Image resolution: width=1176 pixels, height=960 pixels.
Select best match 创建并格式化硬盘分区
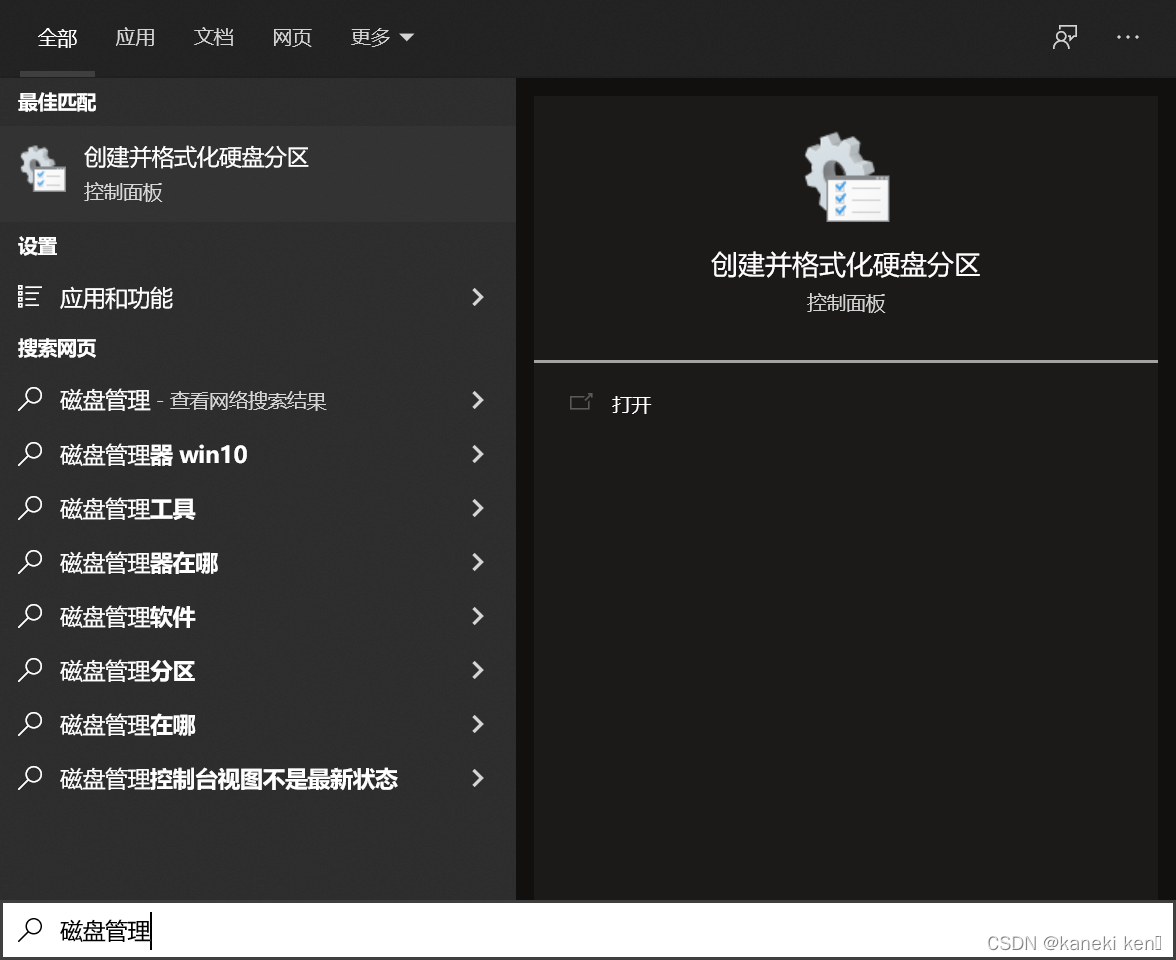pos(258,173)
